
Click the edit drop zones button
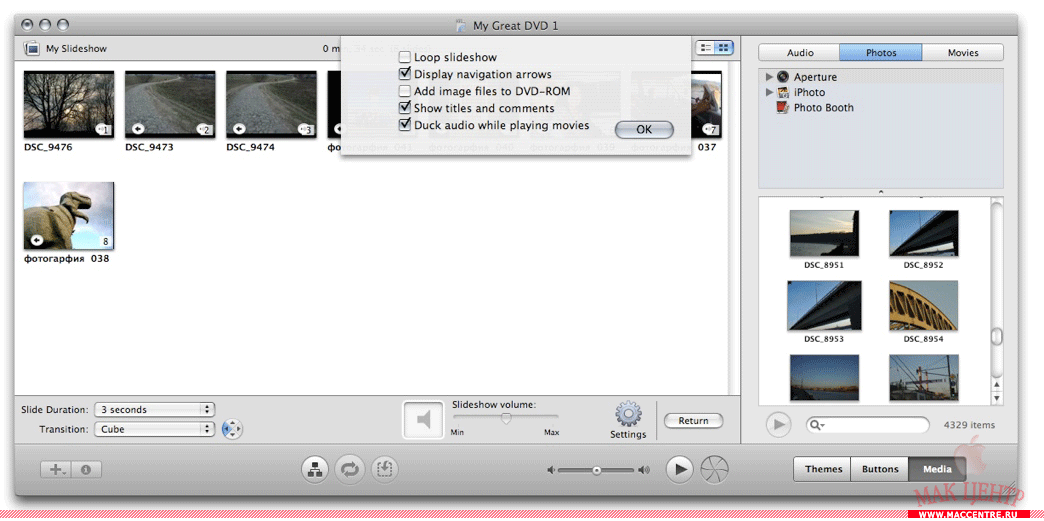coord(385,470)
